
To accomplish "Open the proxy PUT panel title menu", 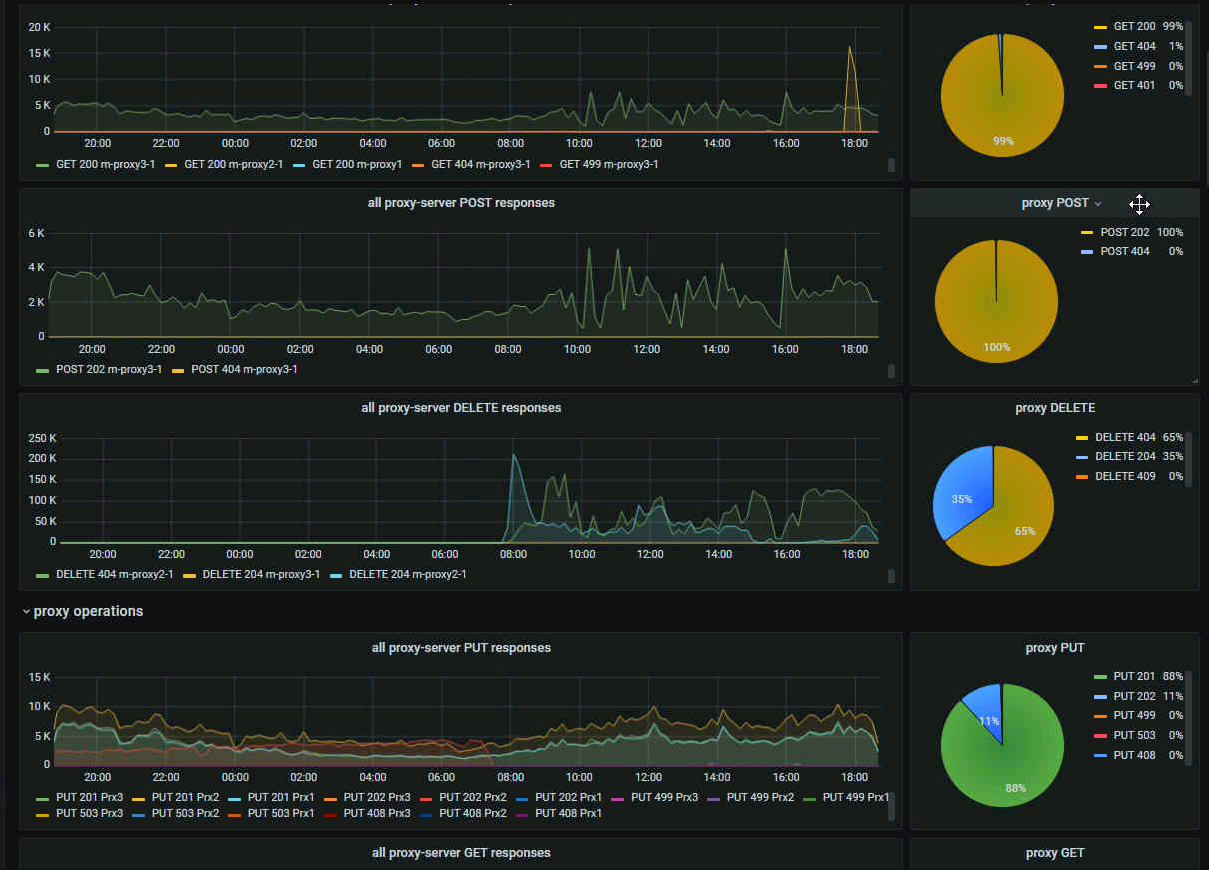I will click(1055, 648).
